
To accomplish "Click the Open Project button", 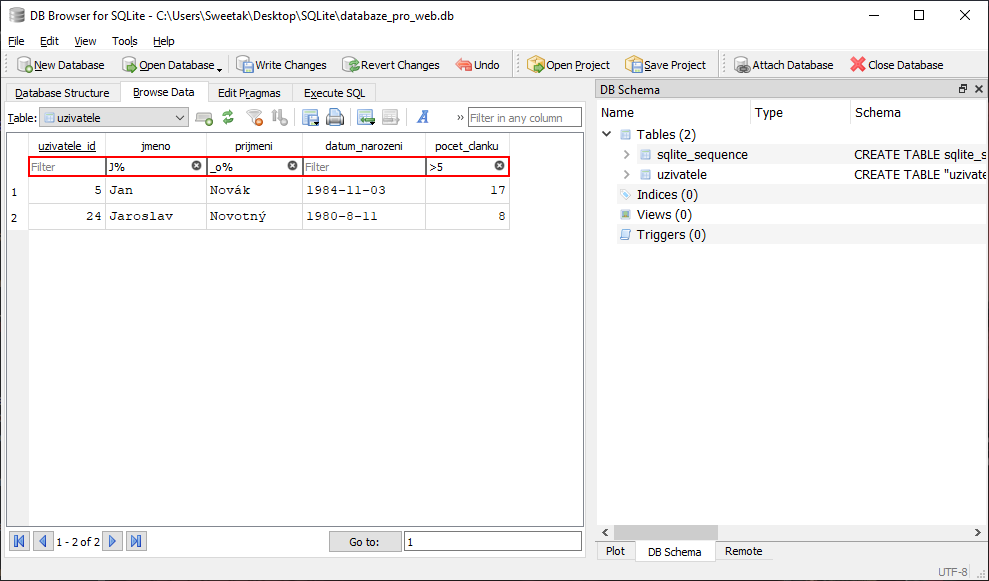I will 568,65.
